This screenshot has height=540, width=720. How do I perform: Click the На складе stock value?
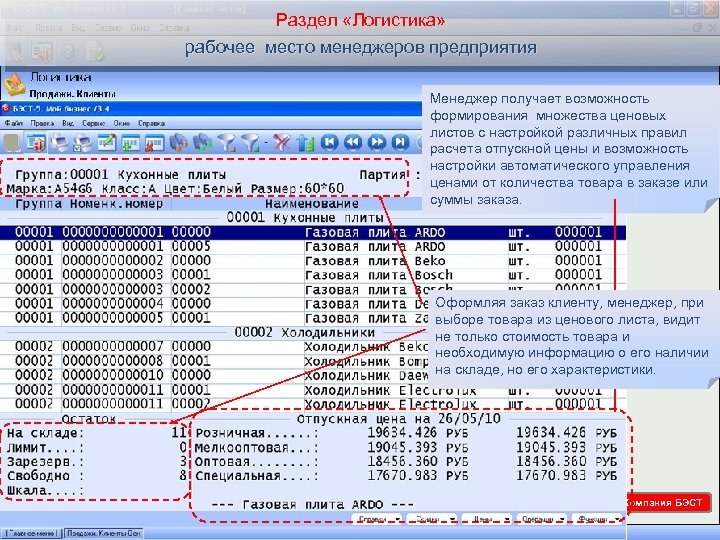(179, 433)
